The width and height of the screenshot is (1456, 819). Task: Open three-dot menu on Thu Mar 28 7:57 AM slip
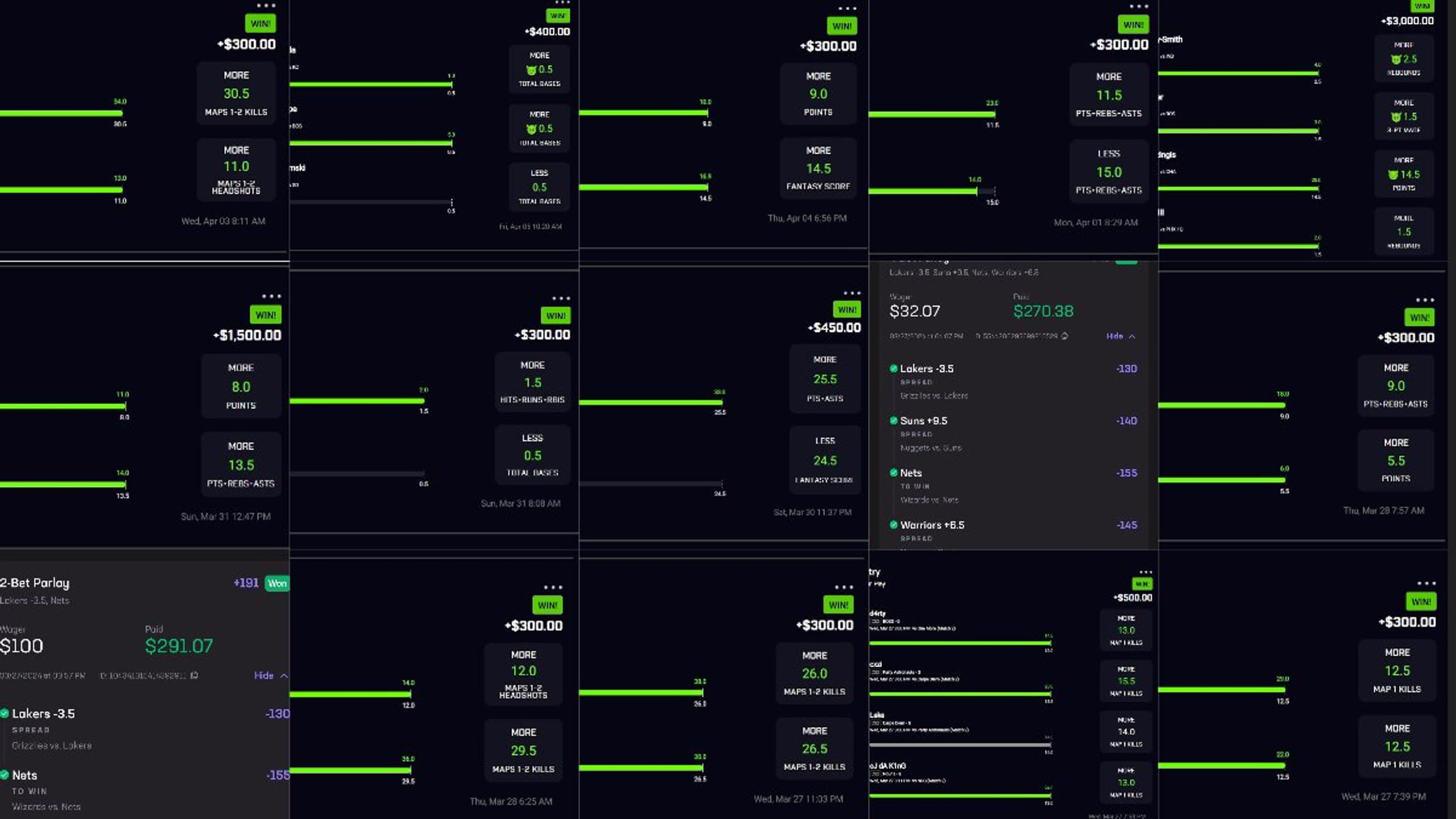(x=1425, y=300)
